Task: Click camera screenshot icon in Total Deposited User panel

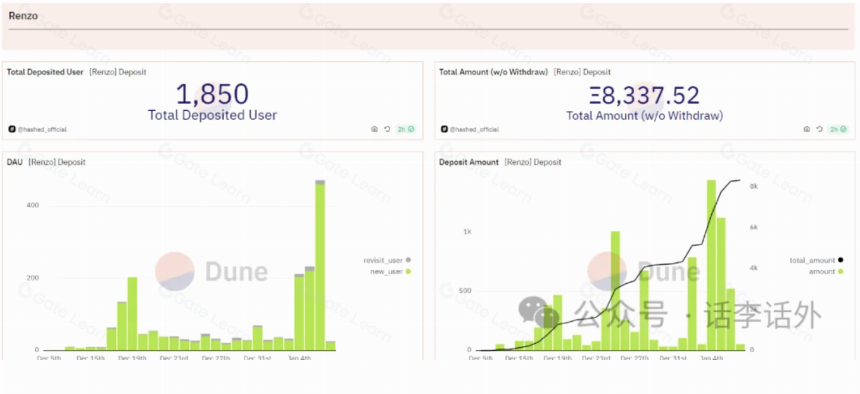Action: coord(375,130)
